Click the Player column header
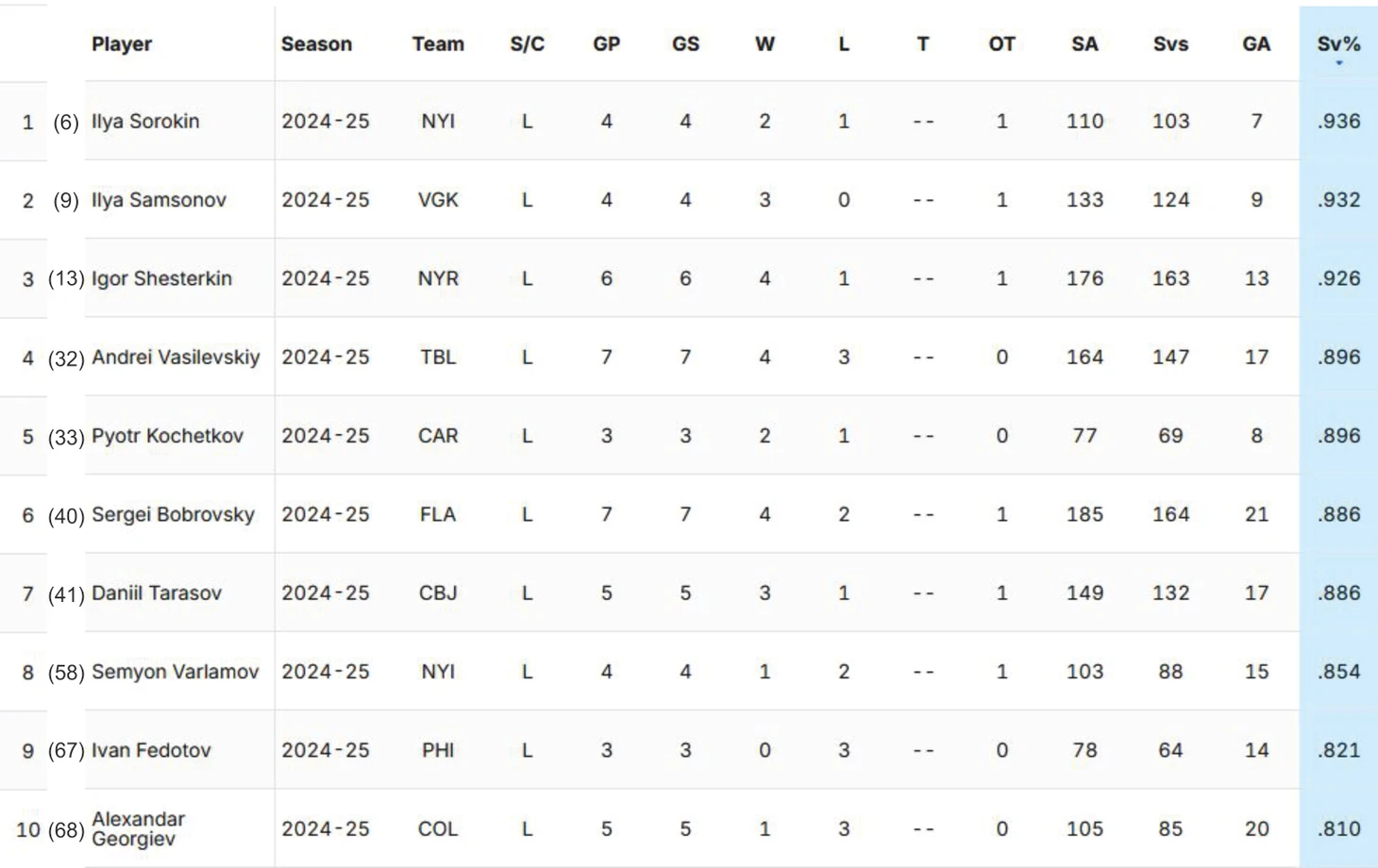Screen dimensions: 1378x868 click(x=122, y=43)
